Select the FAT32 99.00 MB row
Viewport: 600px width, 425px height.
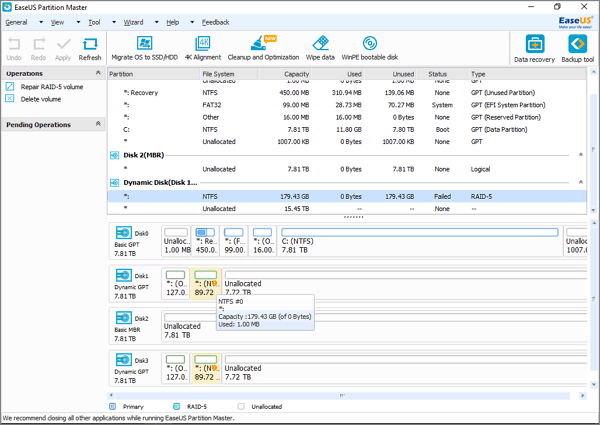[x=347, y=105]
